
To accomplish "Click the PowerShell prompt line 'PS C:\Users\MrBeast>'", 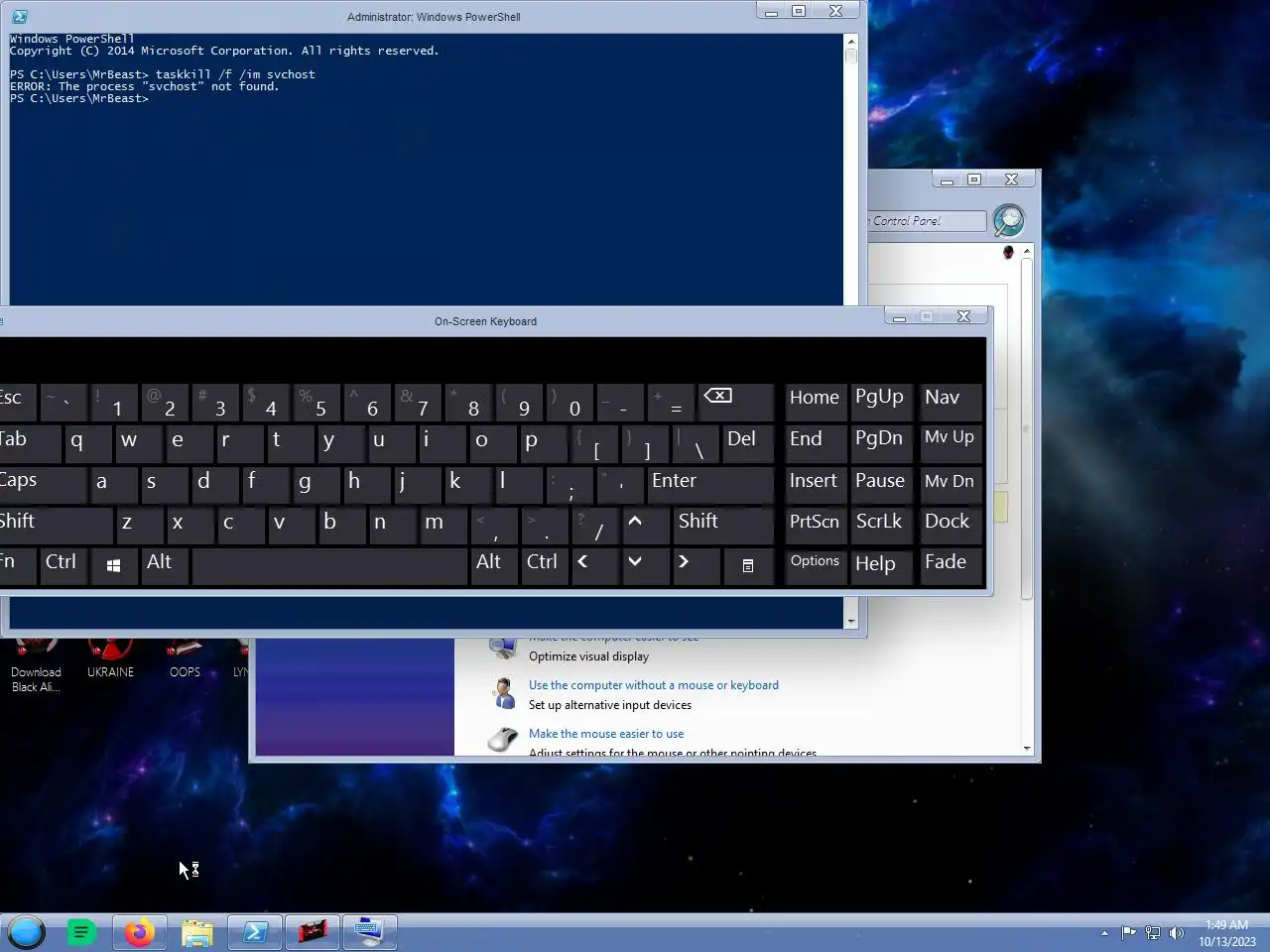I will tap(79, 98).
